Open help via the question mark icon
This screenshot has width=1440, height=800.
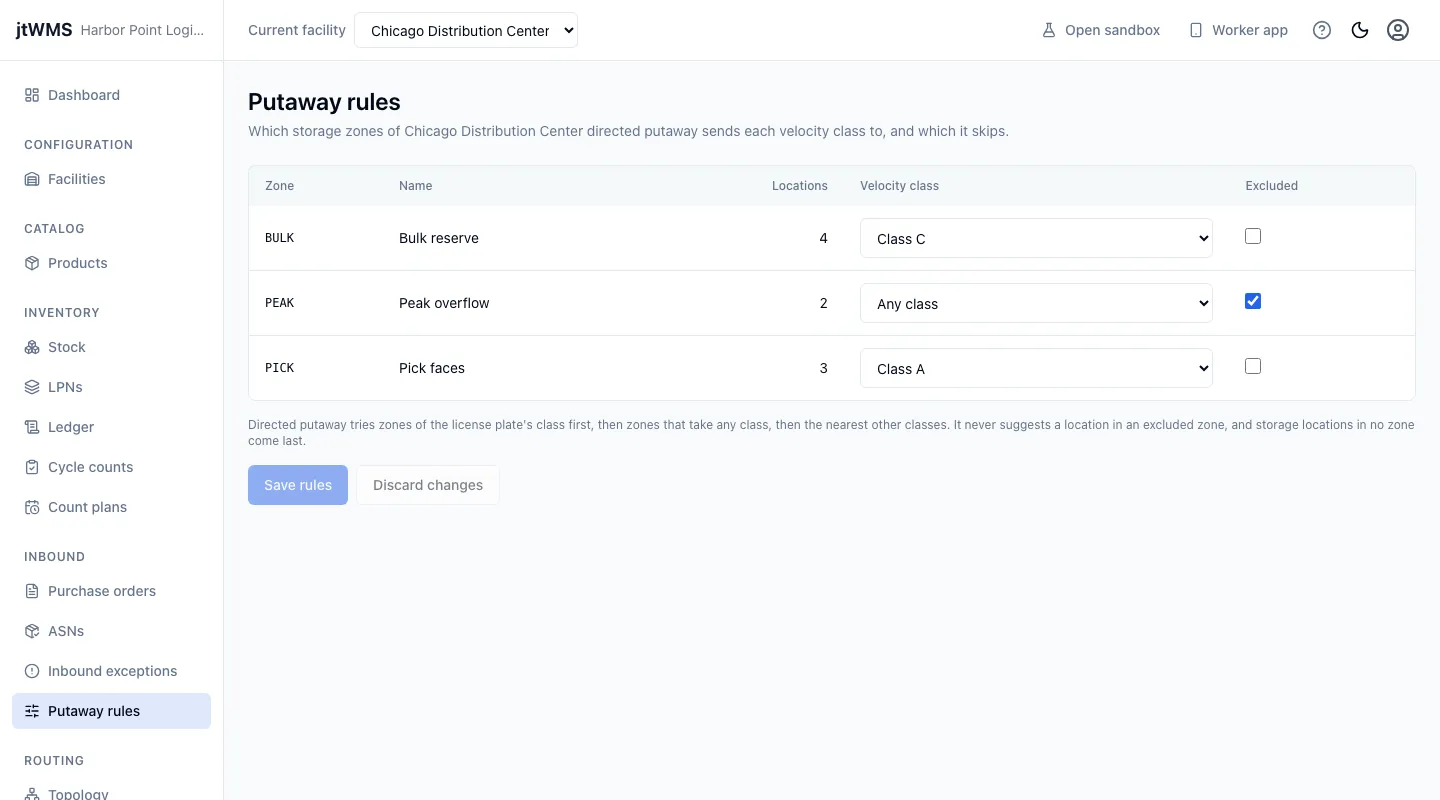[x=1322, y=30]
